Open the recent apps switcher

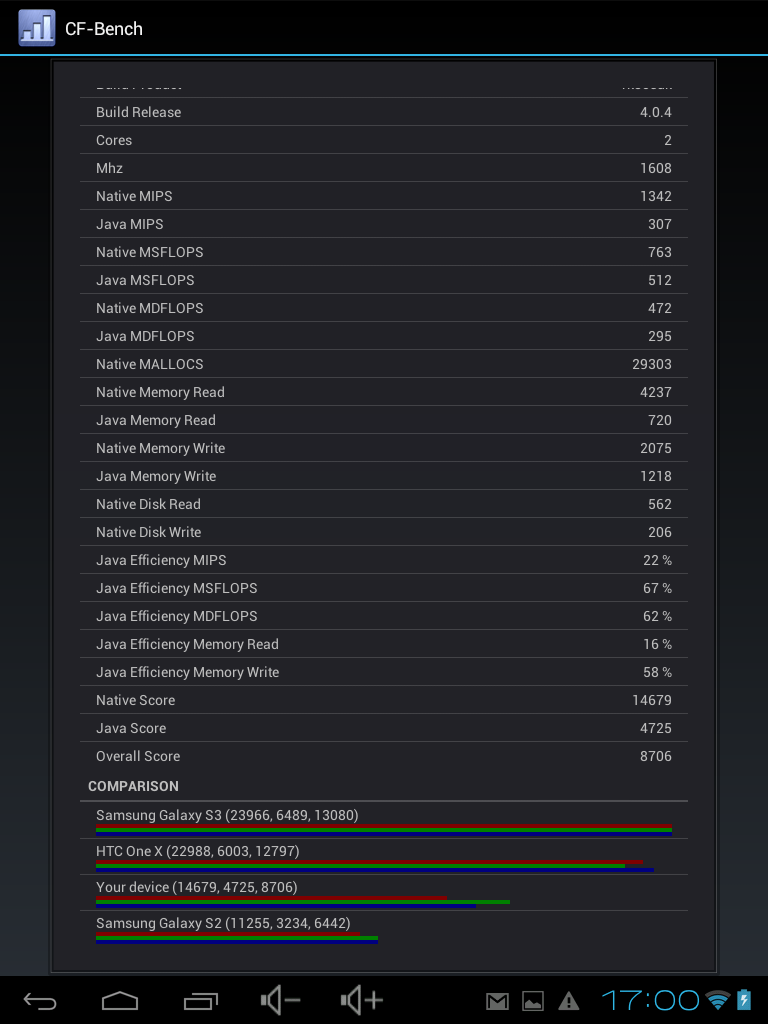click(x=200, y=1000)
